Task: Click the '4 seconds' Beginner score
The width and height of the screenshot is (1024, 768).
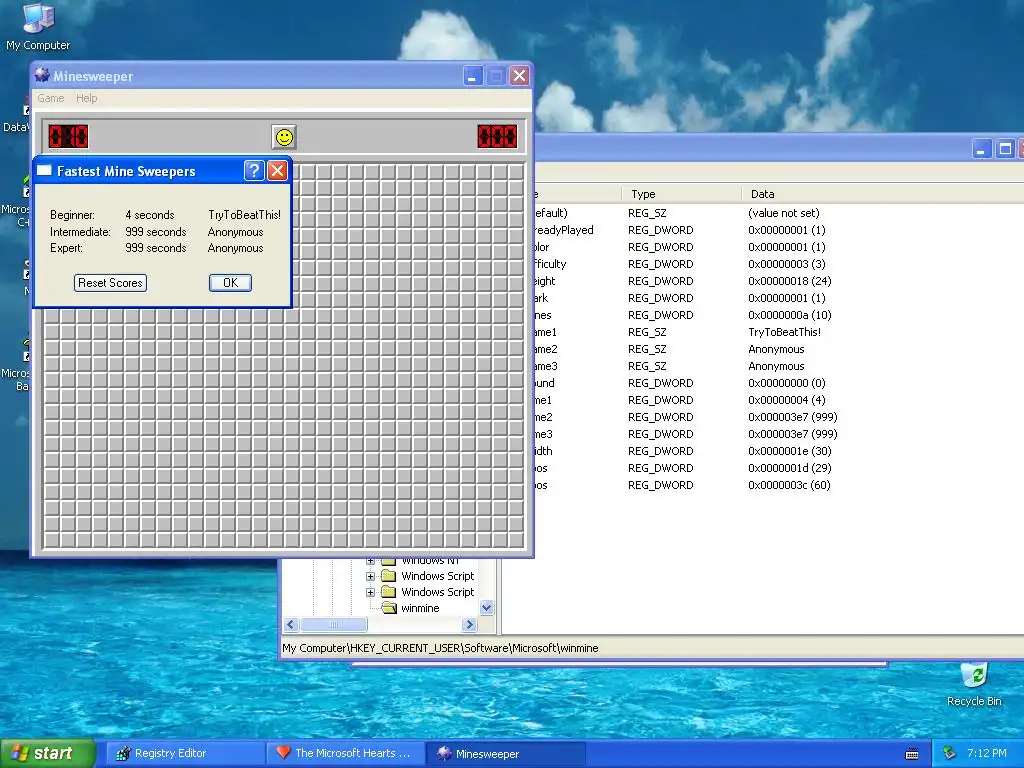Action: (150, 215)
